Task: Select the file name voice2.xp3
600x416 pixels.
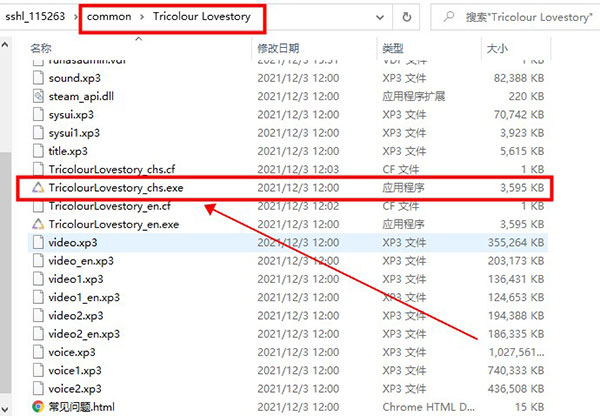Action: (x=75, y=389)
